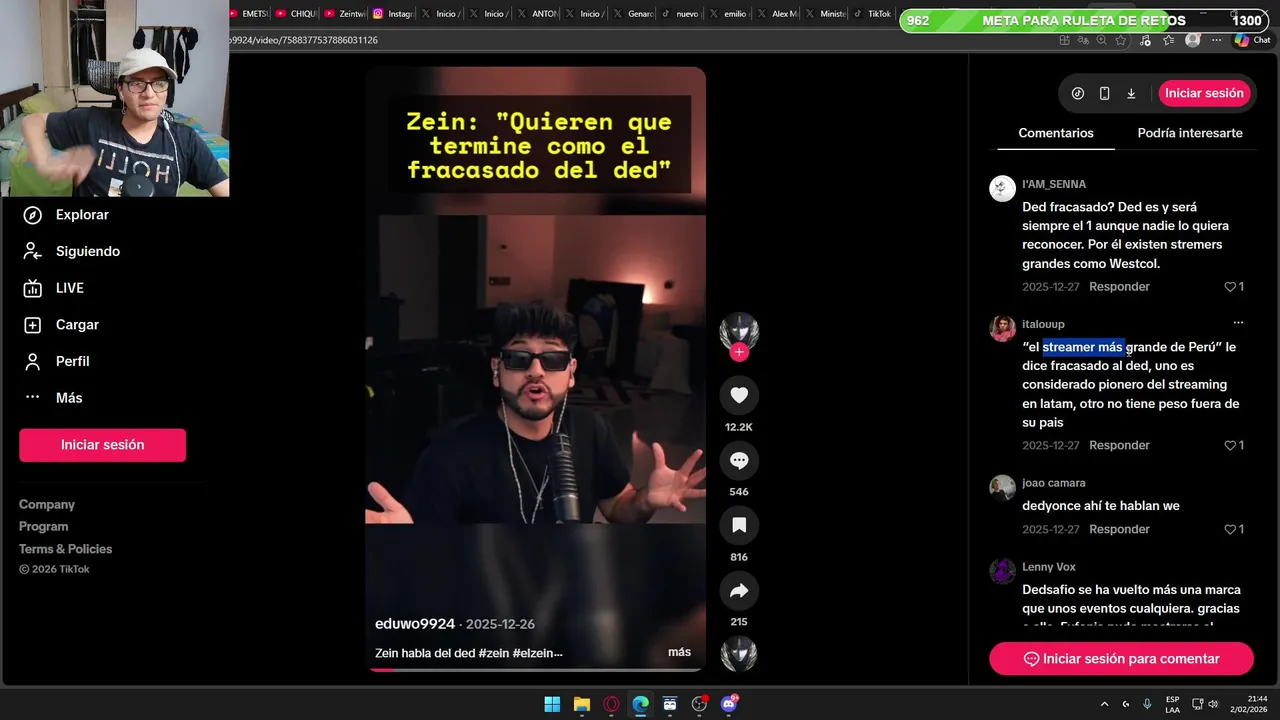Open Discord from the taskbar
This screenshot has height=720, width=1280.
click(729, 704)
